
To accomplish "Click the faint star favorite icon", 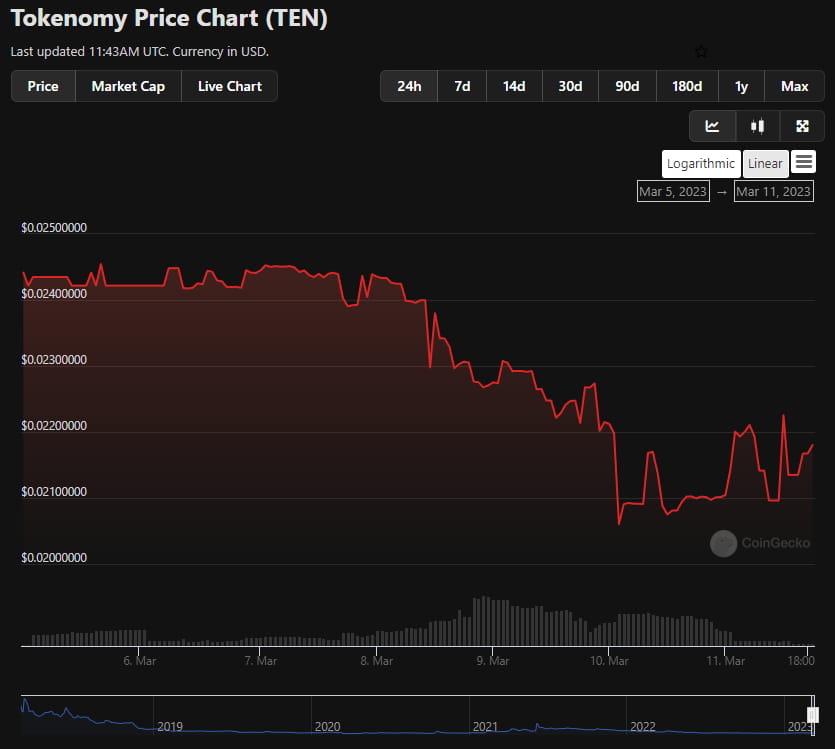I will (x=701, y=52).
